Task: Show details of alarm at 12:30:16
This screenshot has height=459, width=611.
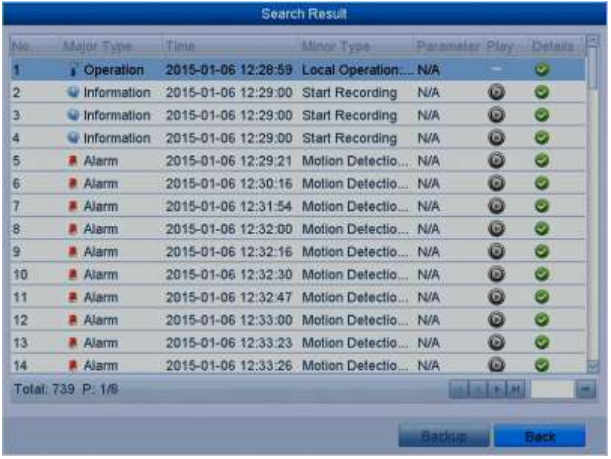Action: tap(542, 183)
